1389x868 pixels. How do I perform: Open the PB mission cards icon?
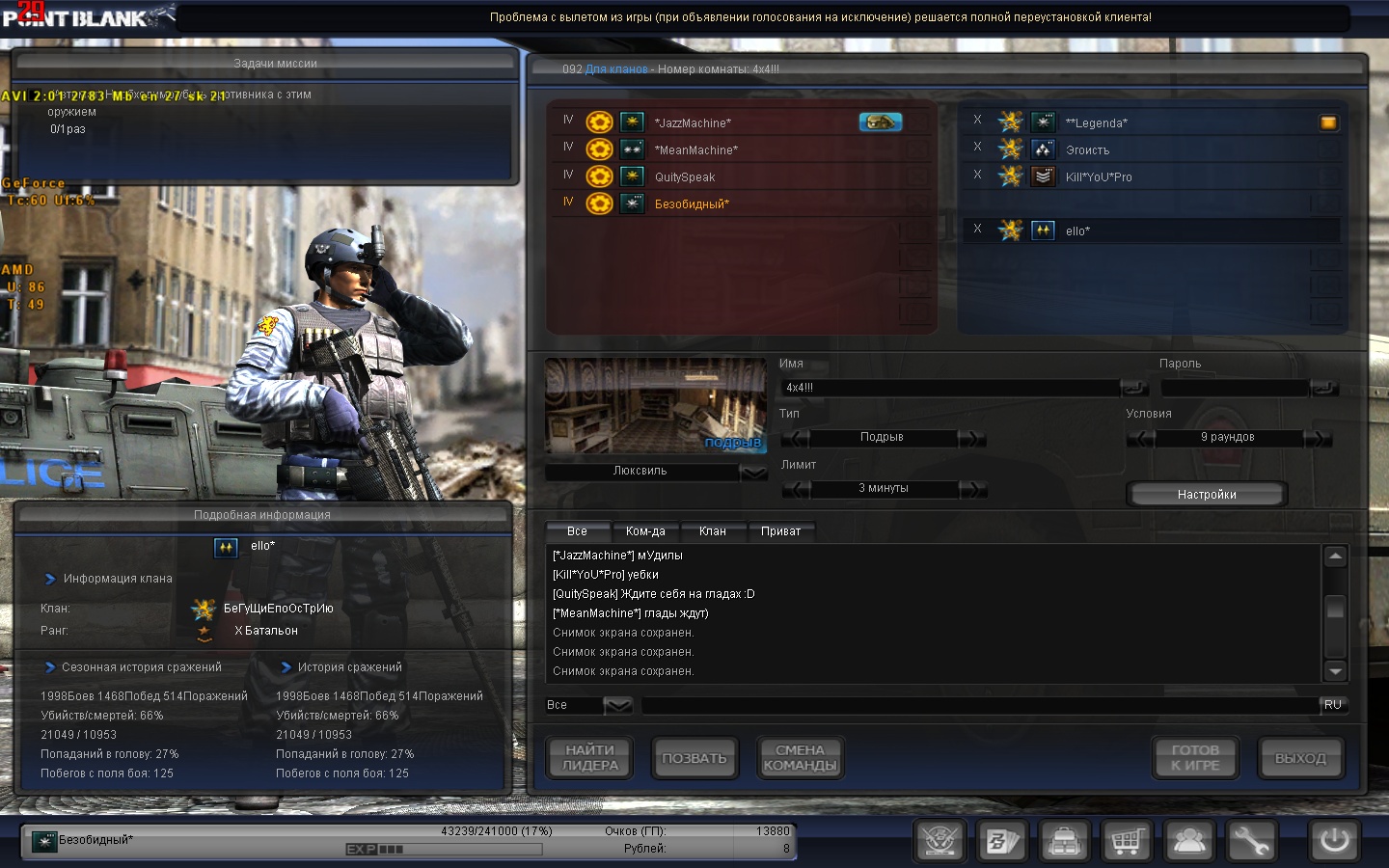pyautogui.click(x=1001, y=841)
